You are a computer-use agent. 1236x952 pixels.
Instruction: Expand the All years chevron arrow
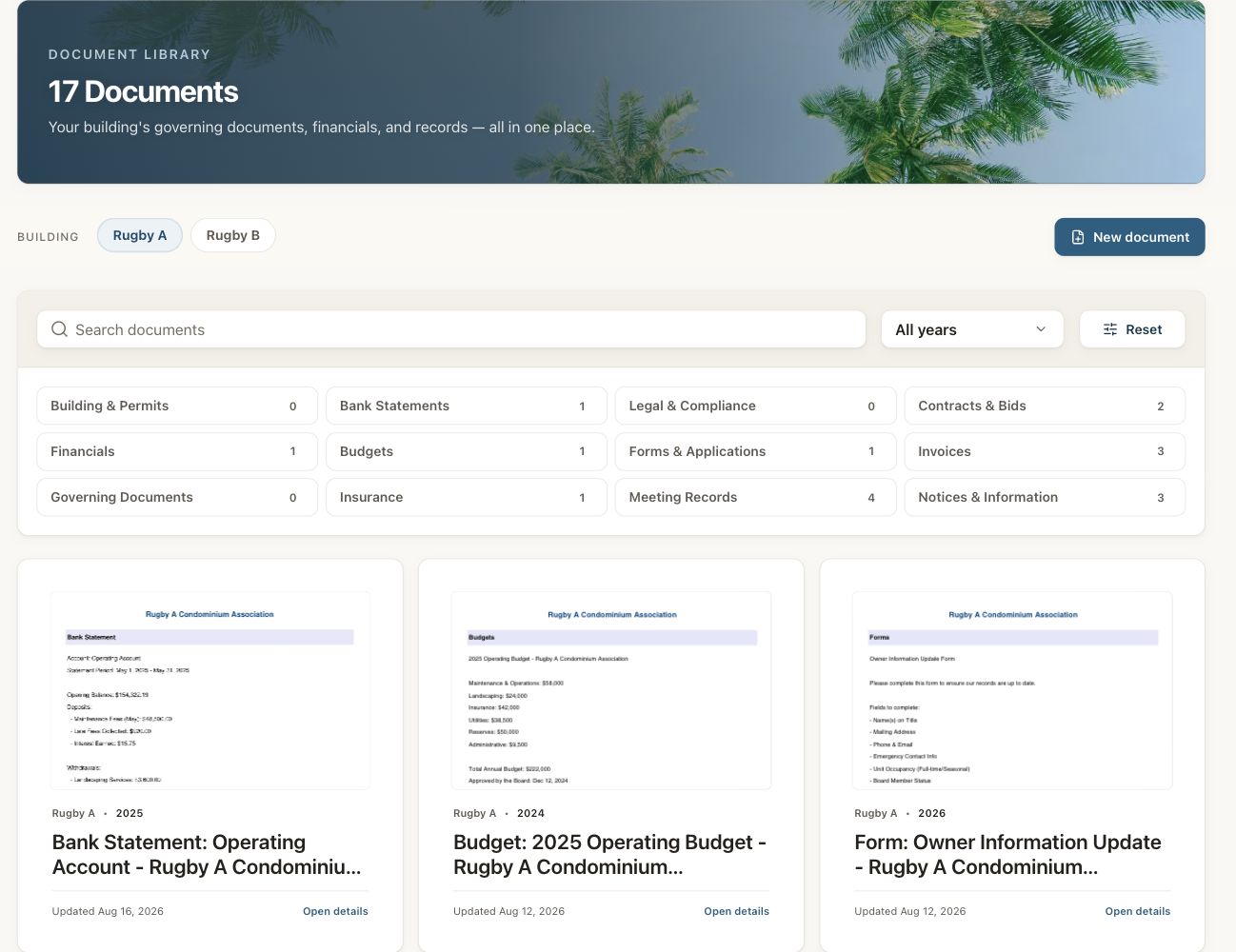pos(1041,329)
